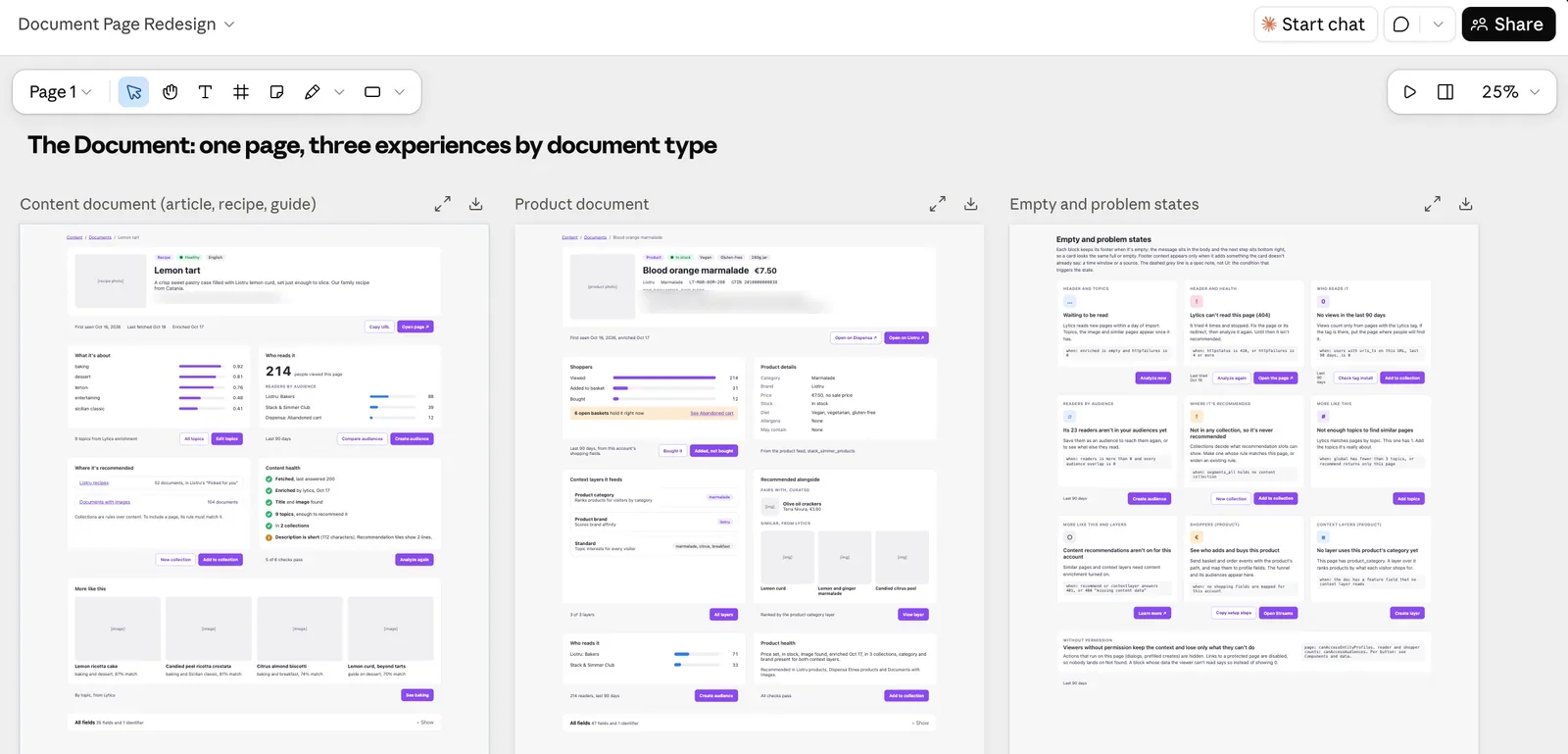
Task: Click the '214' reader count in the Content frame
Action: pos(278,372)
